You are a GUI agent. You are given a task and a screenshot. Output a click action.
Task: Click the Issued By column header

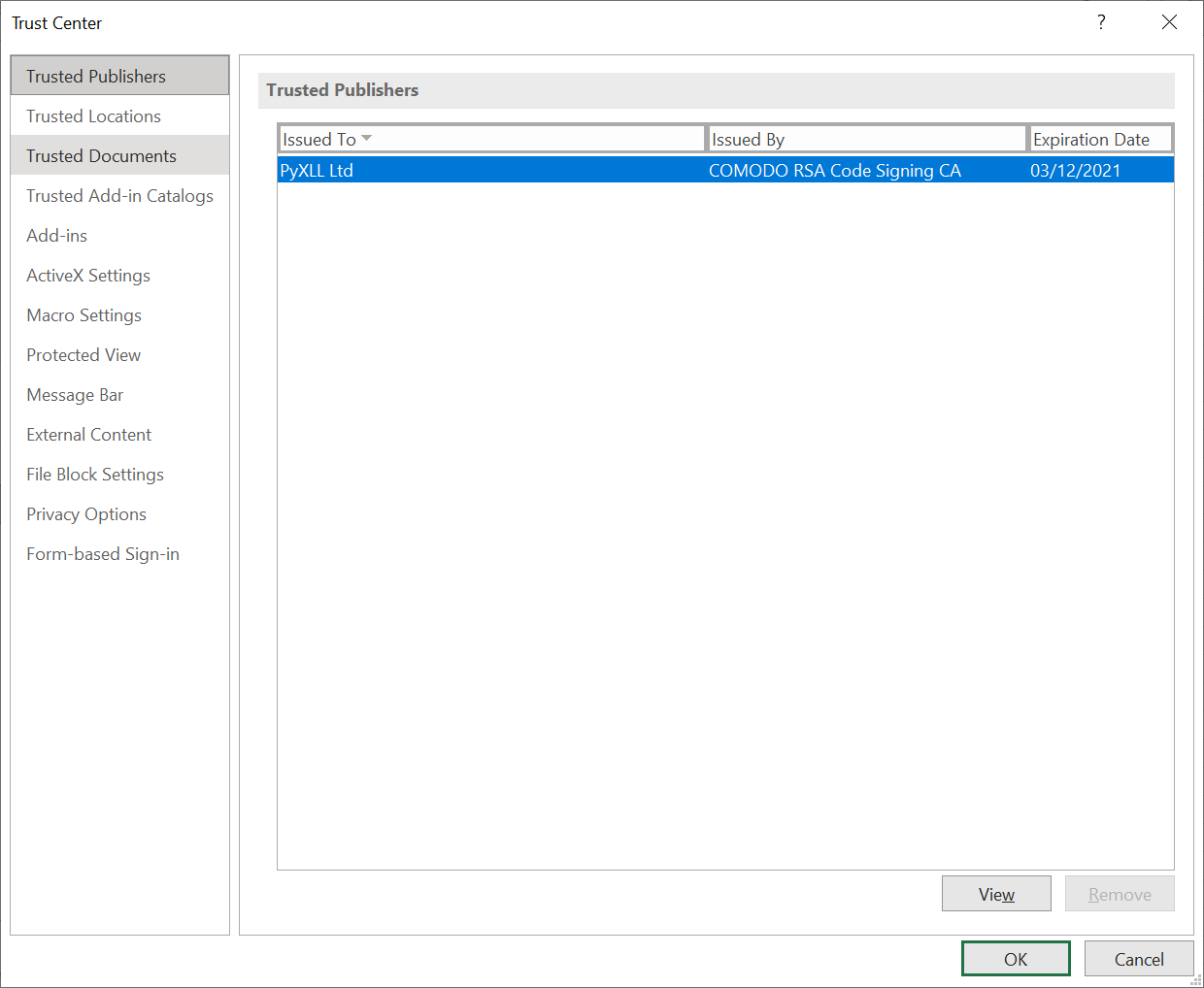[x=867, y=139]
